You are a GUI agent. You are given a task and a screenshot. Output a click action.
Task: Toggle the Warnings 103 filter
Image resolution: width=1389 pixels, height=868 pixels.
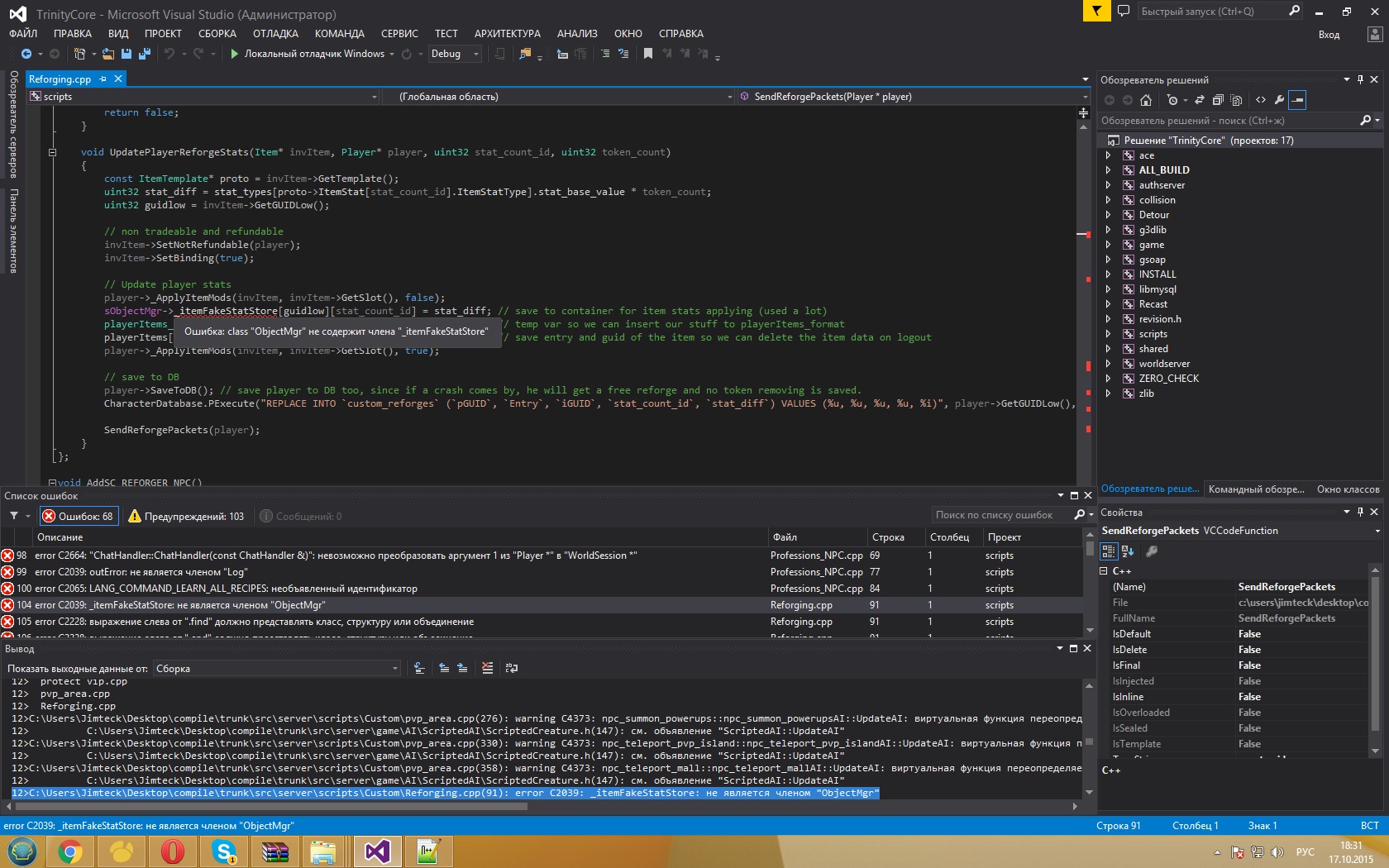pyautogui.click(x=187, y=516)
